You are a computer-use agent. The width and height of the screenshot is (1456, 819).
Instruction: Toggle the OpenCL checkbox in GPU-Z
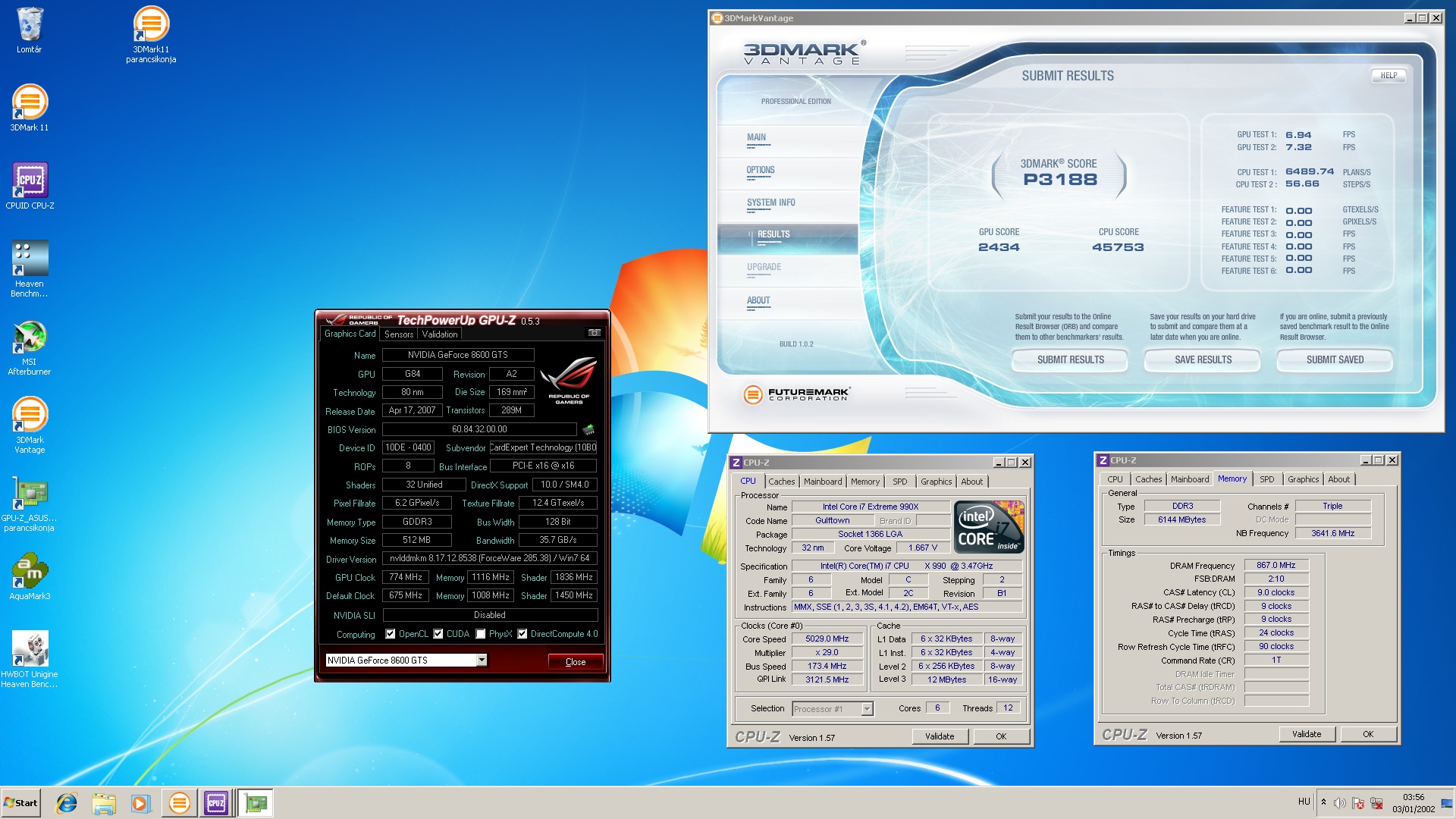[391, 634]
